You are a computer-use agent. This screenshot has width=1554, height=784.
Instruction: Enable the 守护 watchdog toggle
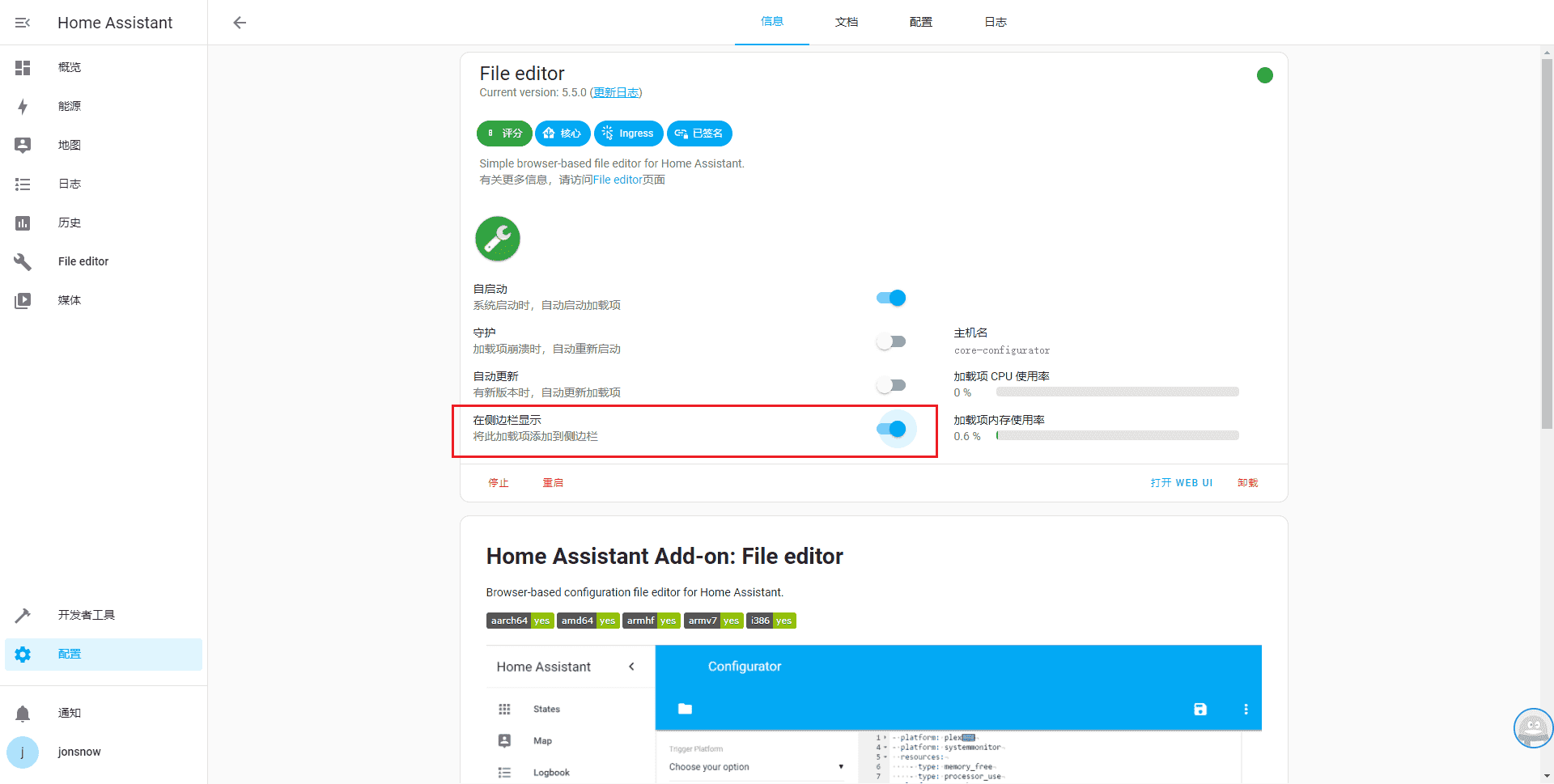pos(890,341)
